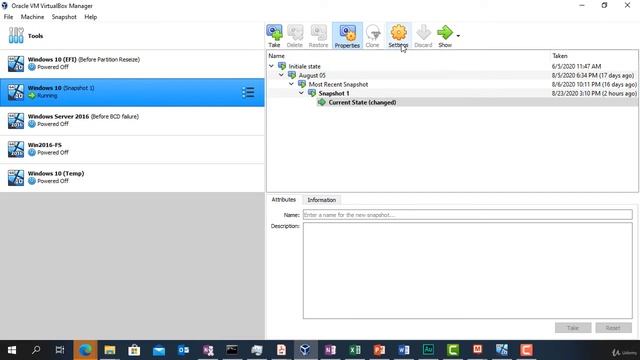Click the Delete snapshot toolbar icon
640x360 pixels.
click(x=295, y=36)
